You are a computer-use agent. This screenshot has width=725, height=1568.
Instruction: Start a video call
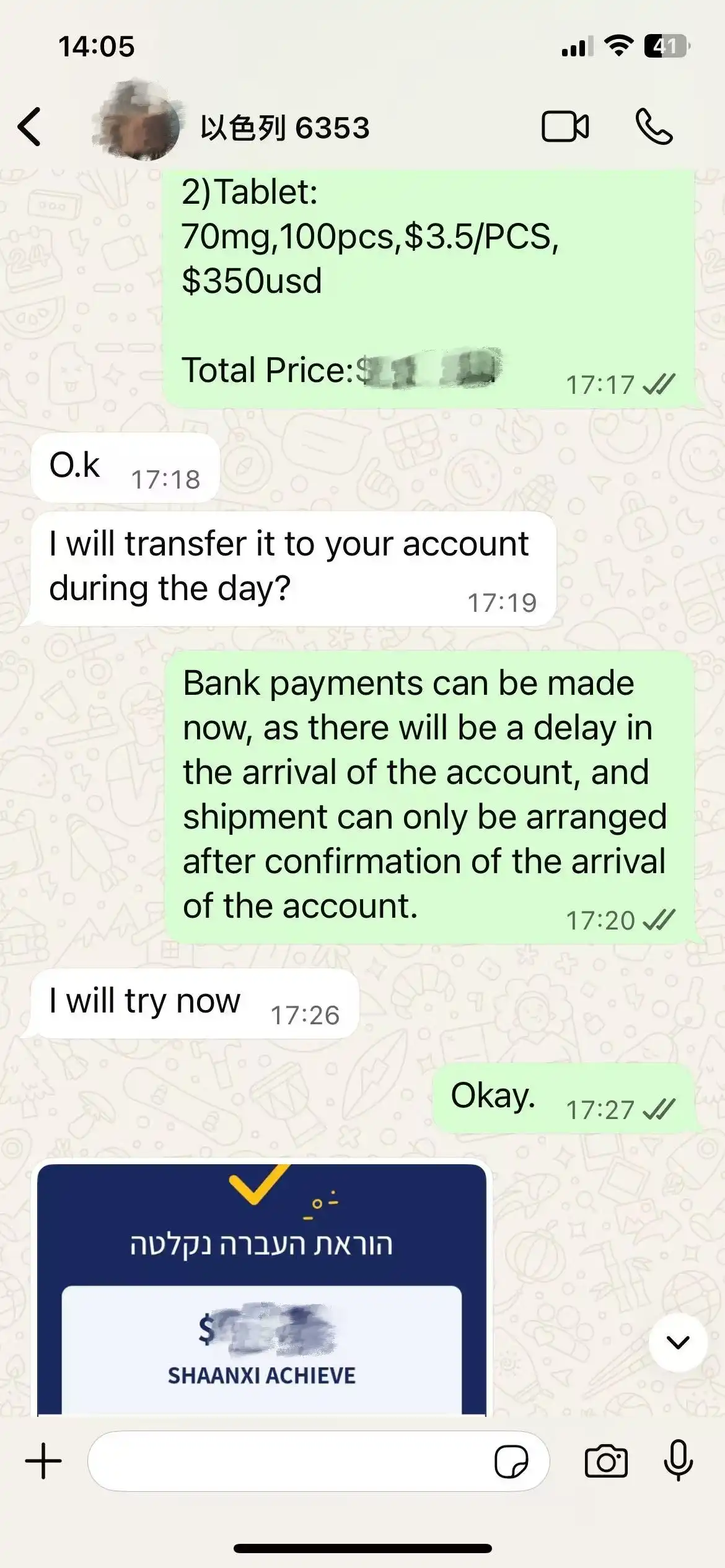[x=565, y=127]
